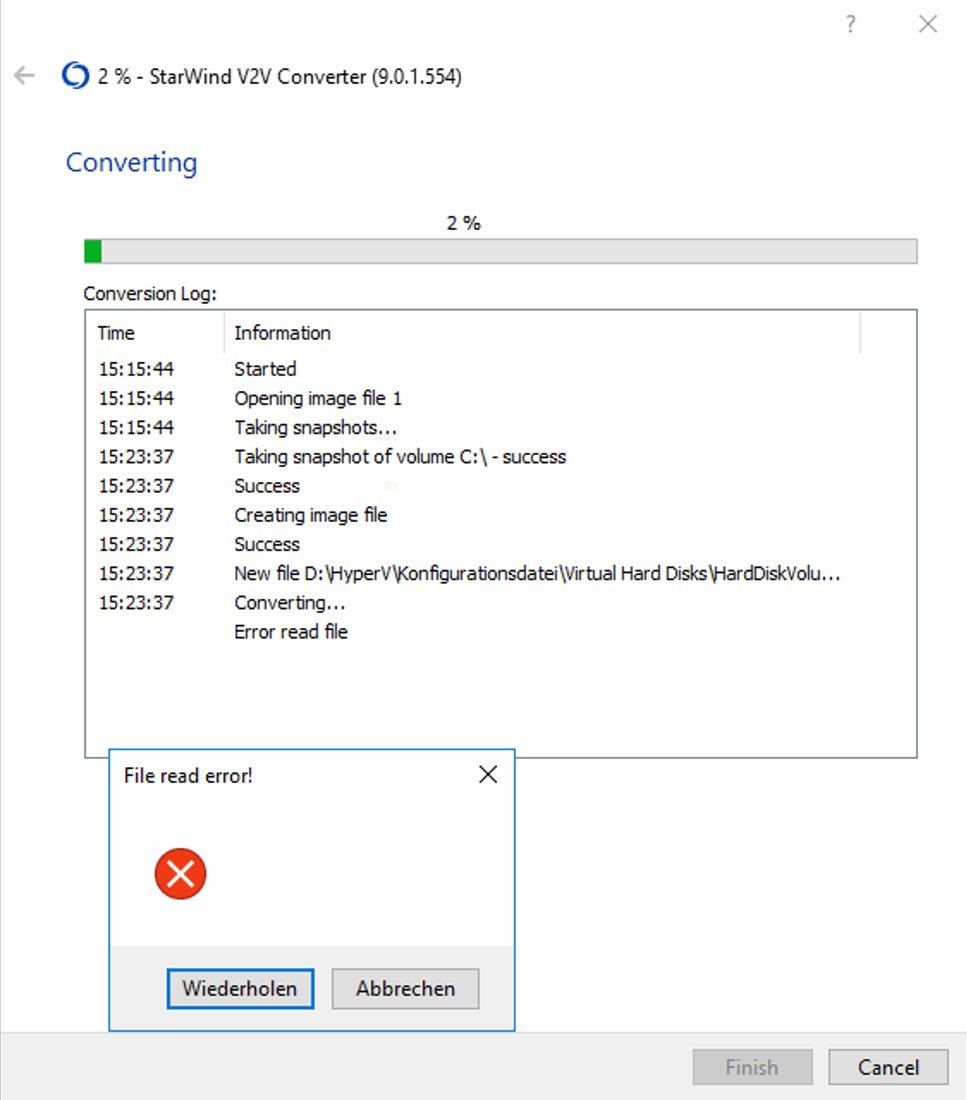Select the 'Opening image file 1' log entry
This screenshot has height=1100, width=967.
(x=500, y=398)
